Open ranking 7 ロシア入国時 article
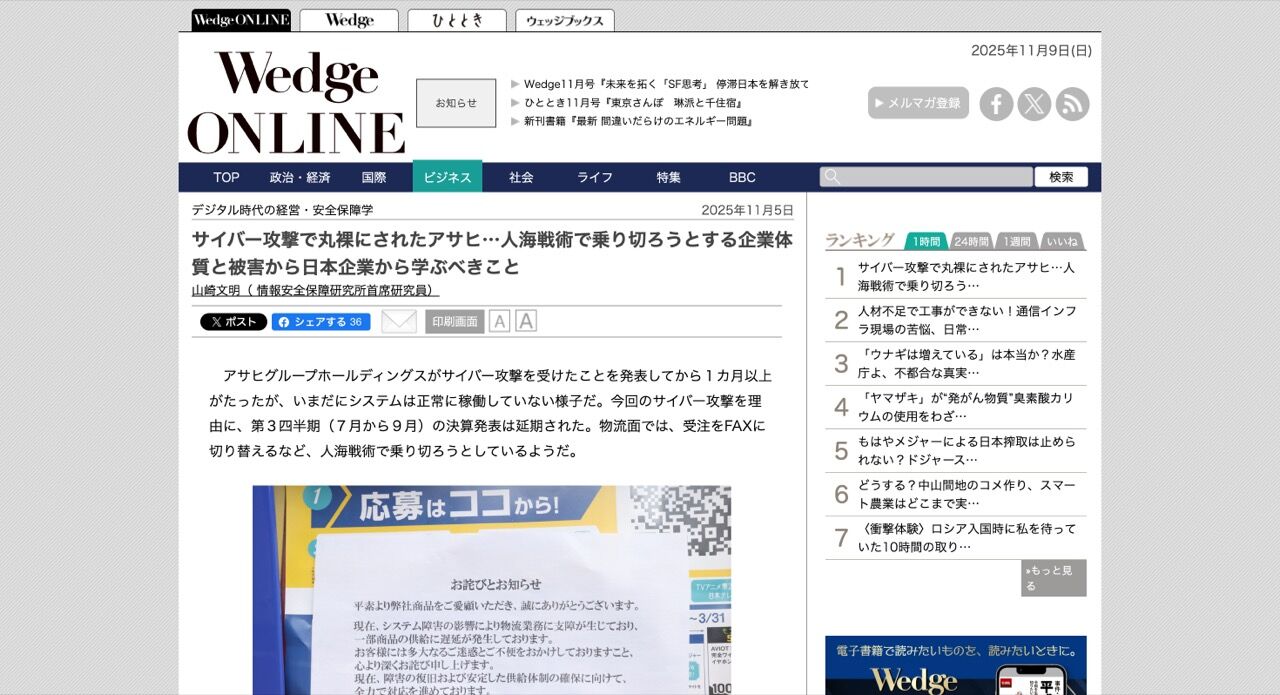Screen dimensions: 1280x695 967,537
